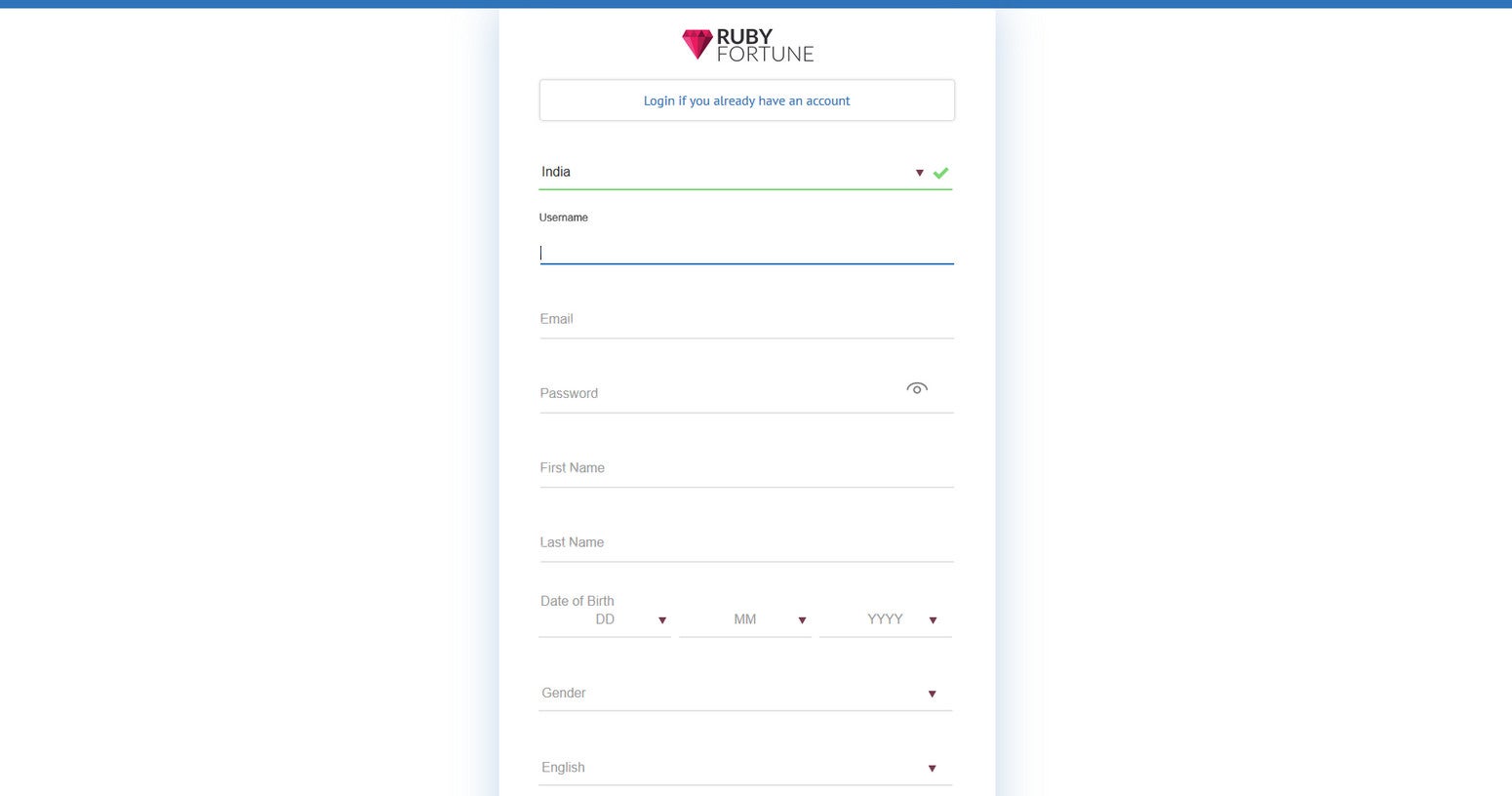Click into the Email field

[746, 320]
